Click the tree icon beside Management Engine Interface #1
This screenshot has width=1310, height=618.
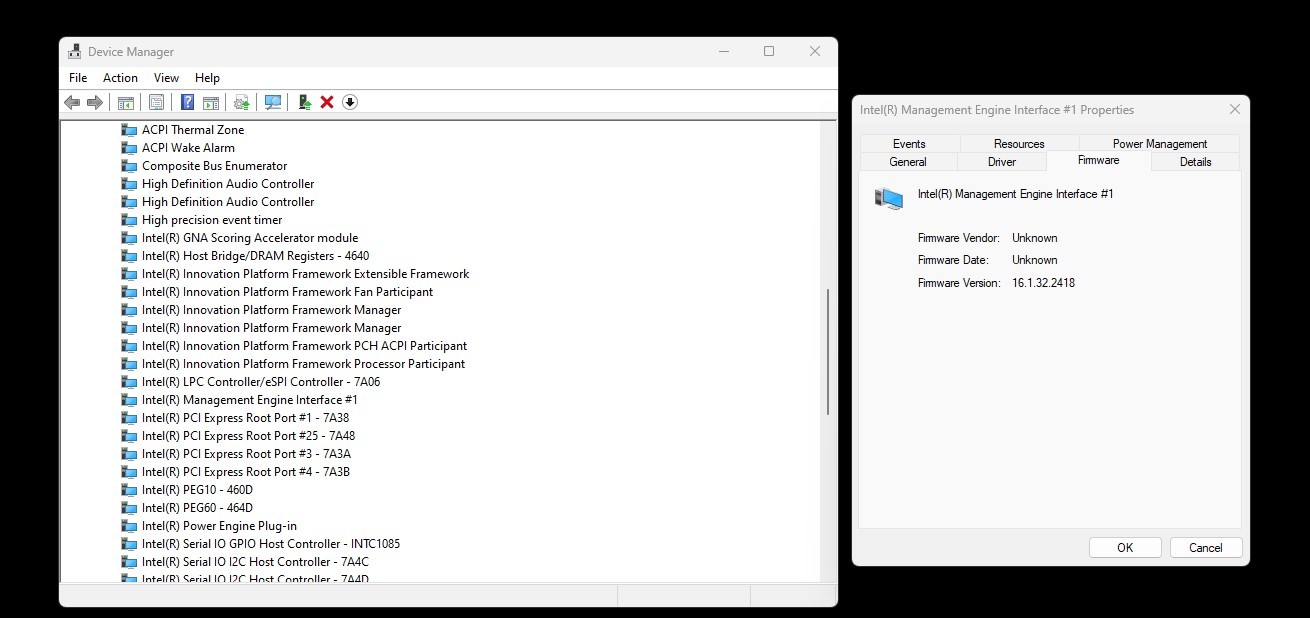[x=129, y=400]
